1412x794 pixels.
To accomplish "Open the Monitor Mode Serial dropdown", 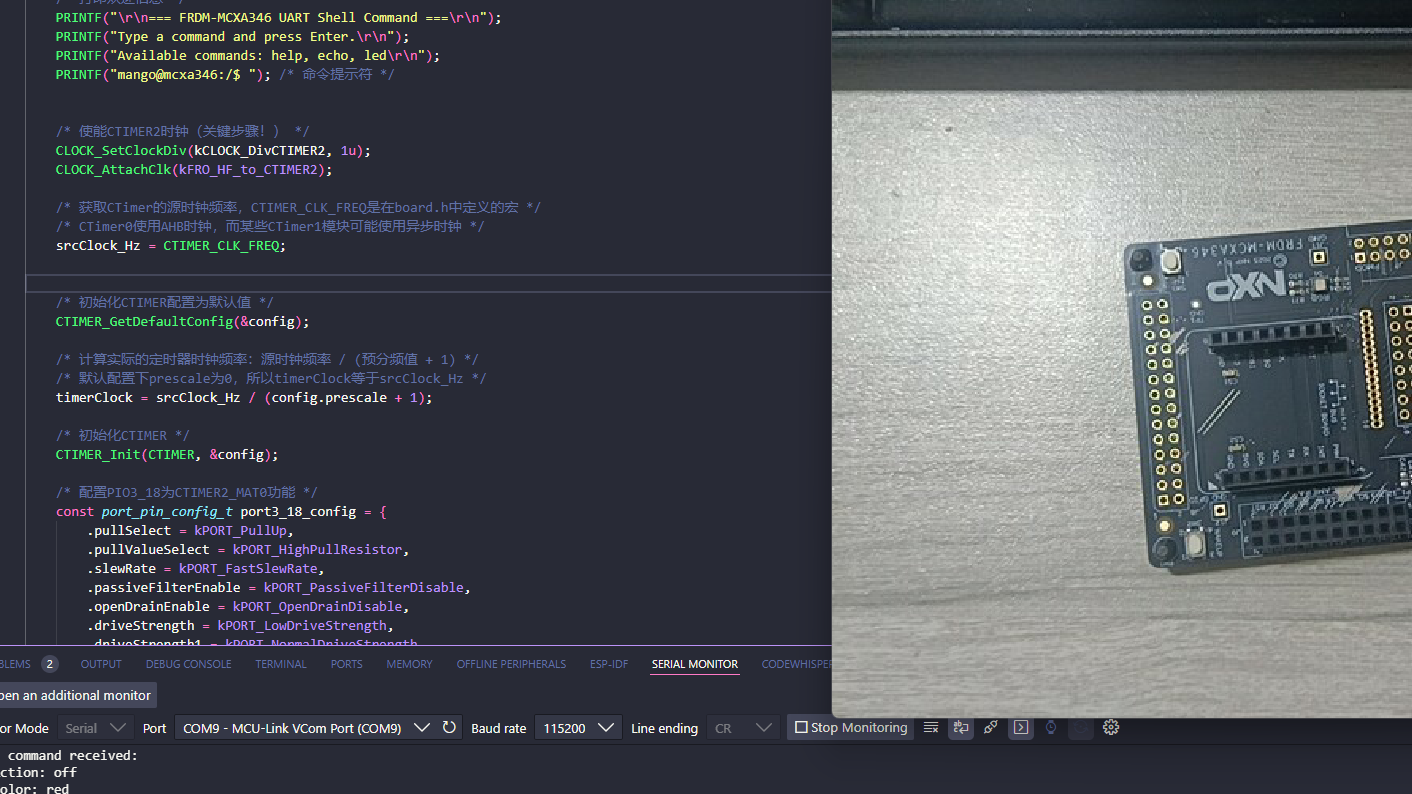I will [x=94, y=728].
